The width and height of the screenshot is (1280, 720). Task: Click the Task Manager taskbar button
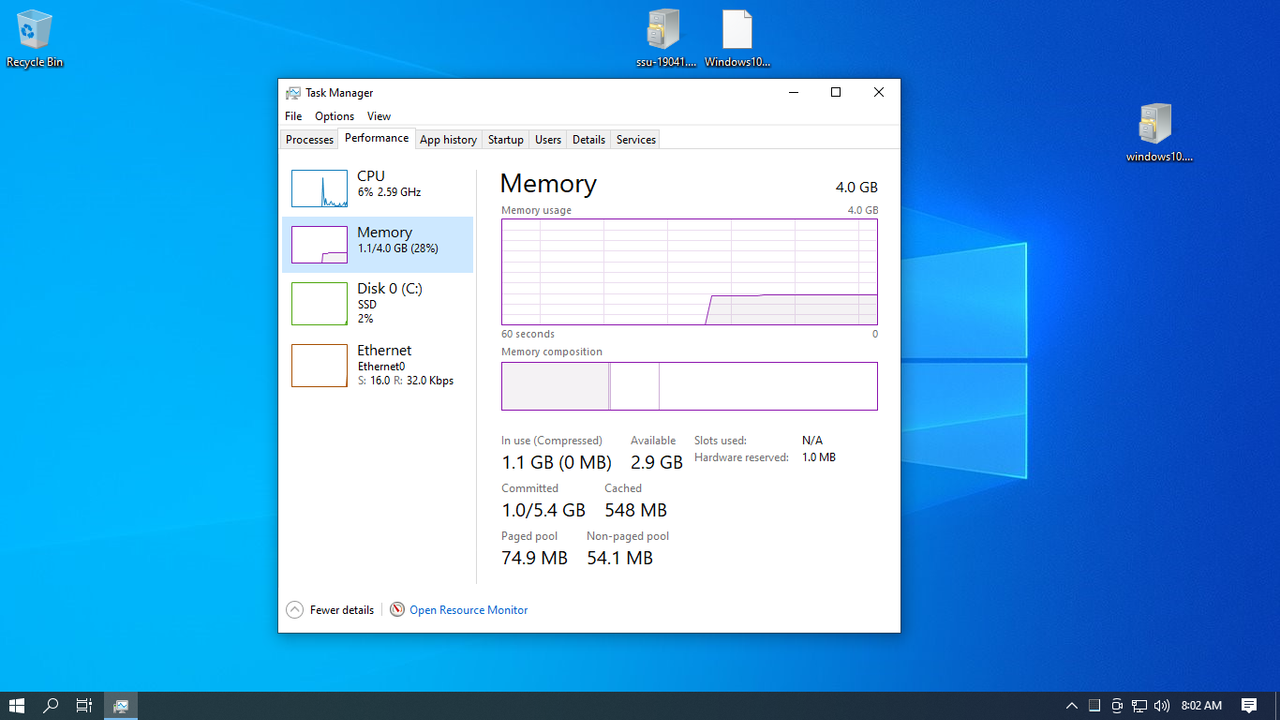pos(121,705)
